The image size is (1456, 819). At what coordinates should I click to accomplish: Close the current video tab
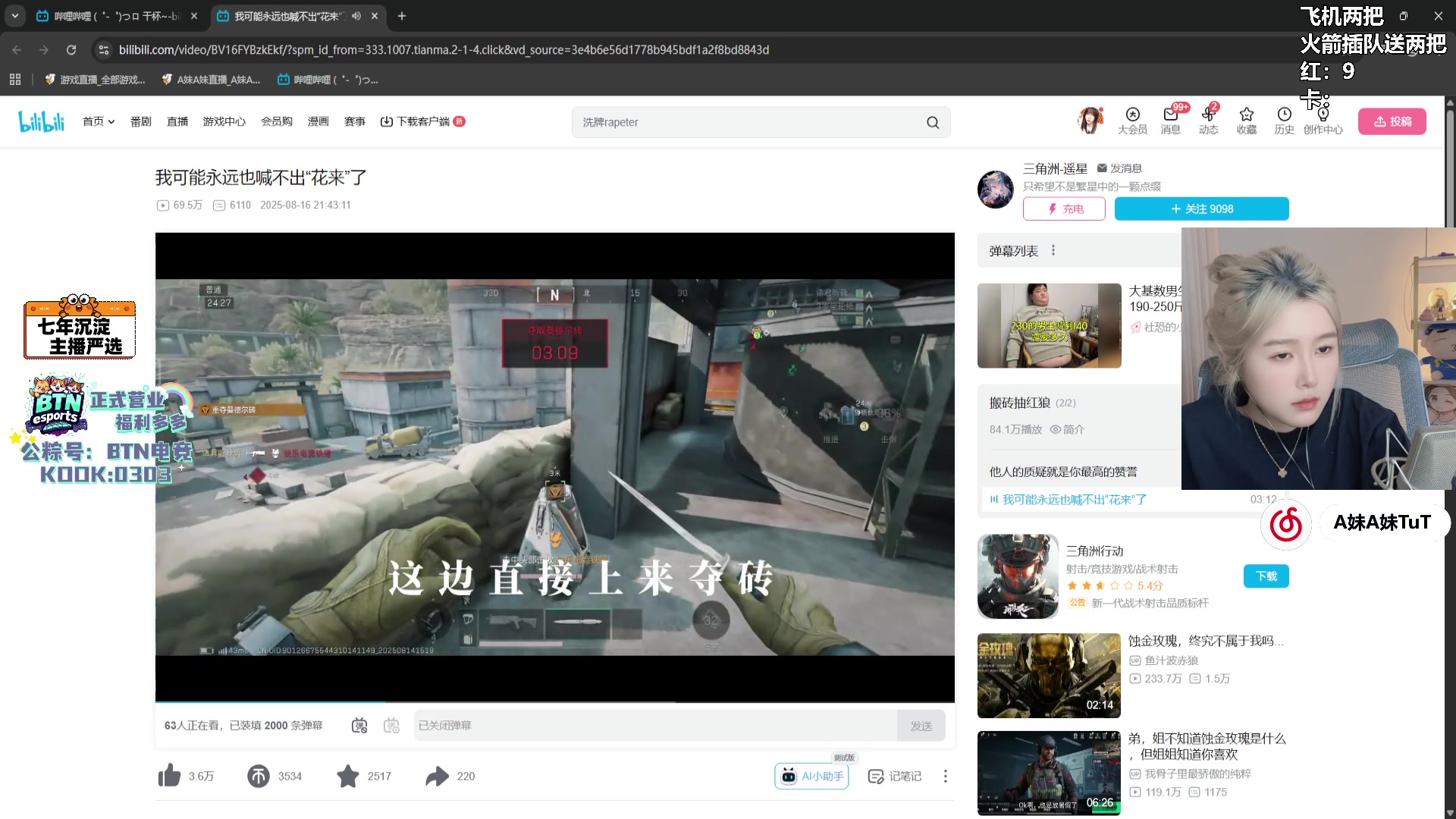pos(375,16)
